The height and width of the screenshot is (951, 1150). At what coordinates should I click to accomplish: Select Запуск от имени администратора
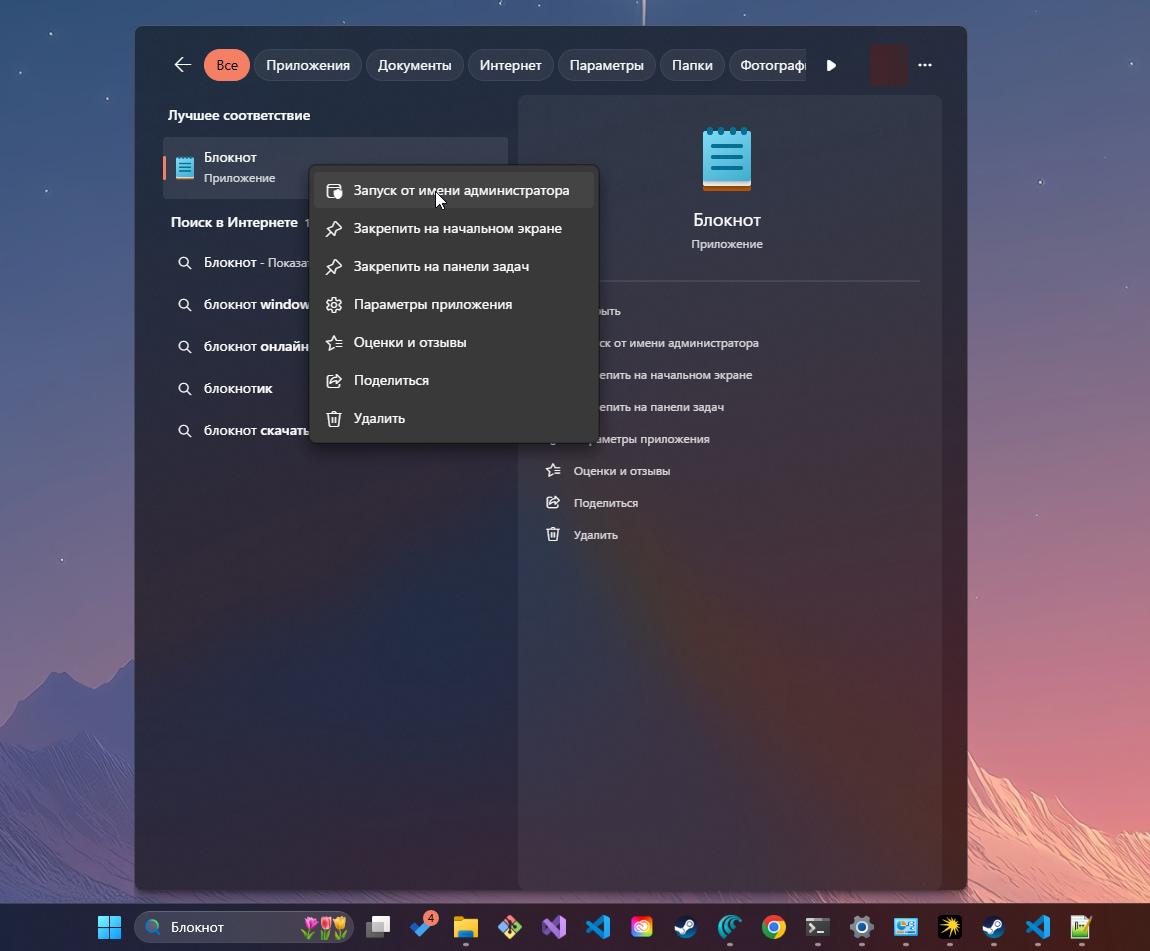coord(453,190)
